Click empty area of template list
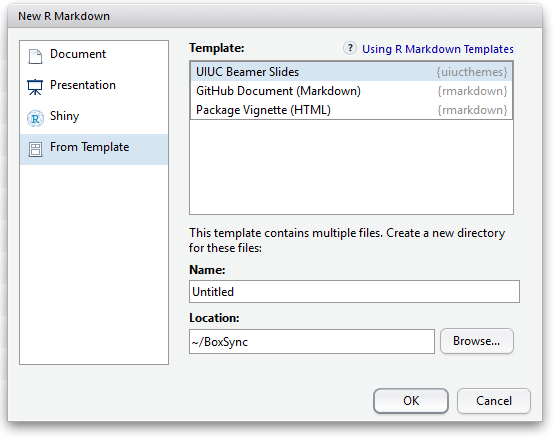The height and width of the screenshot is (438, 553). (x=351, y=167)
